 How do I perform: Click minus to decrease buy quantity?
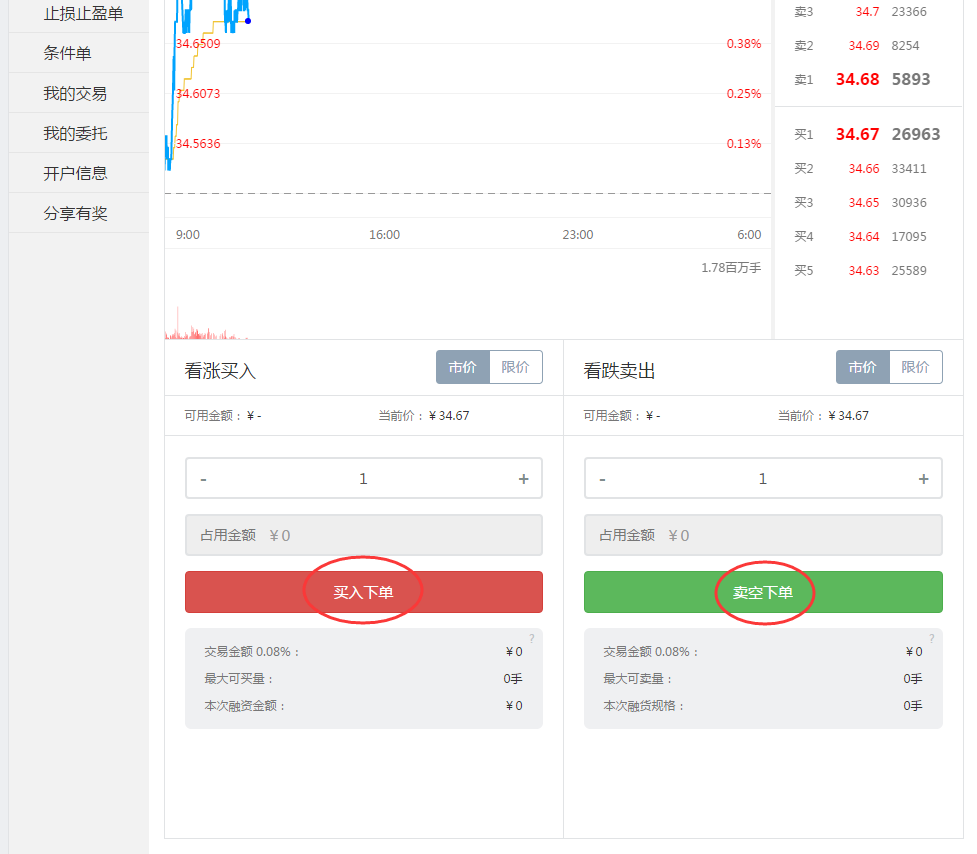(x=203, y=478)
